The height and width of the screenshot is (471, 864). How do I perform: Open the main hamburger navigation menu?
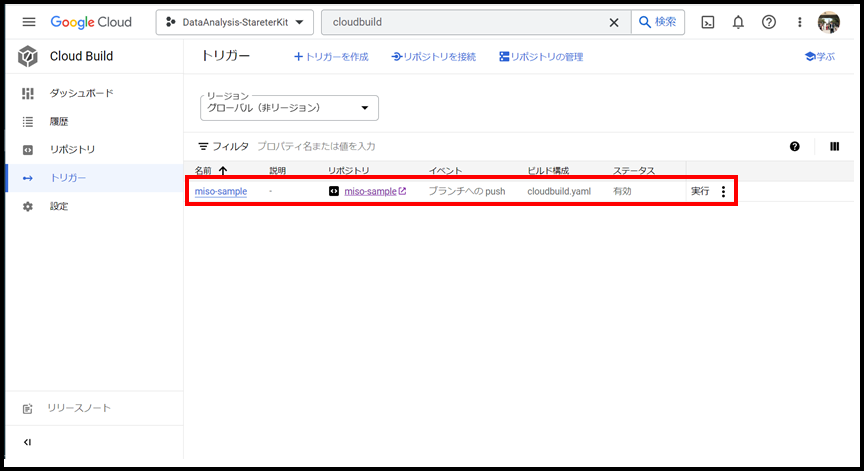pos(28,22)
